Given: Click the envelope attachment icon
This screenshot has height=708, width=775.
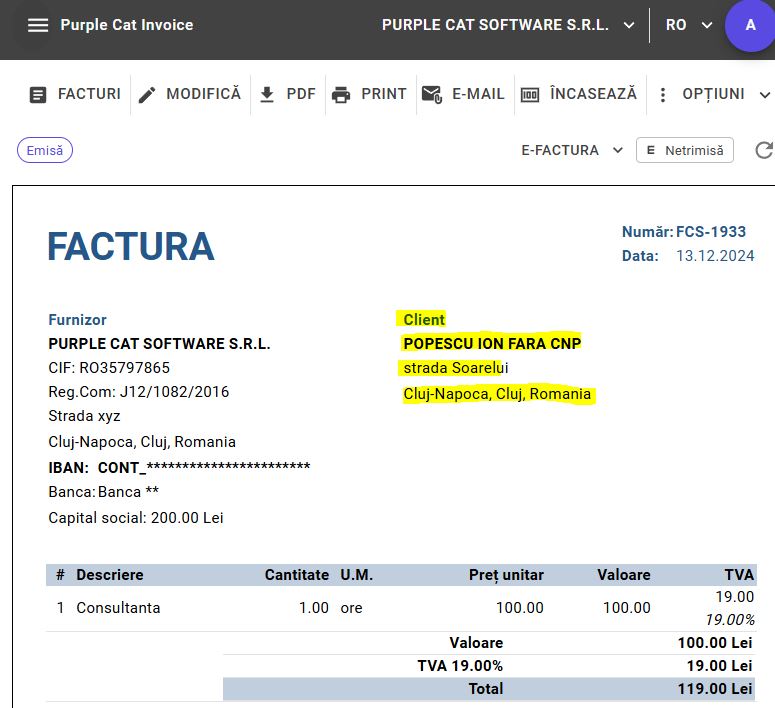Looking at the screenshot, I should tap(431, 94).
